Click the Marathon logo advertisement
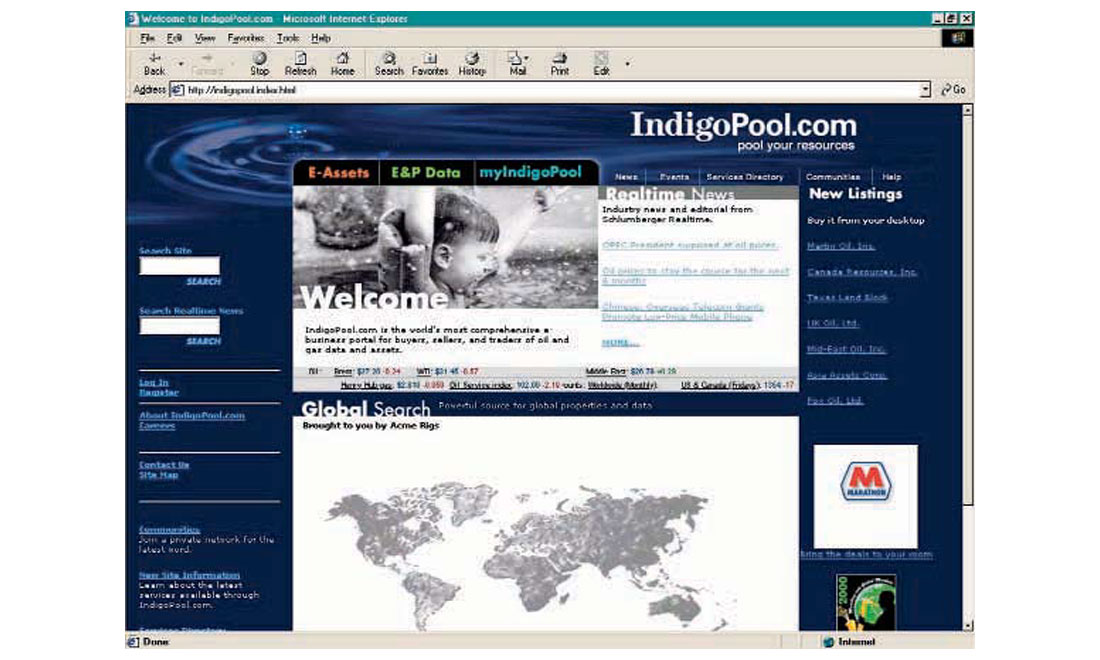 866,496
